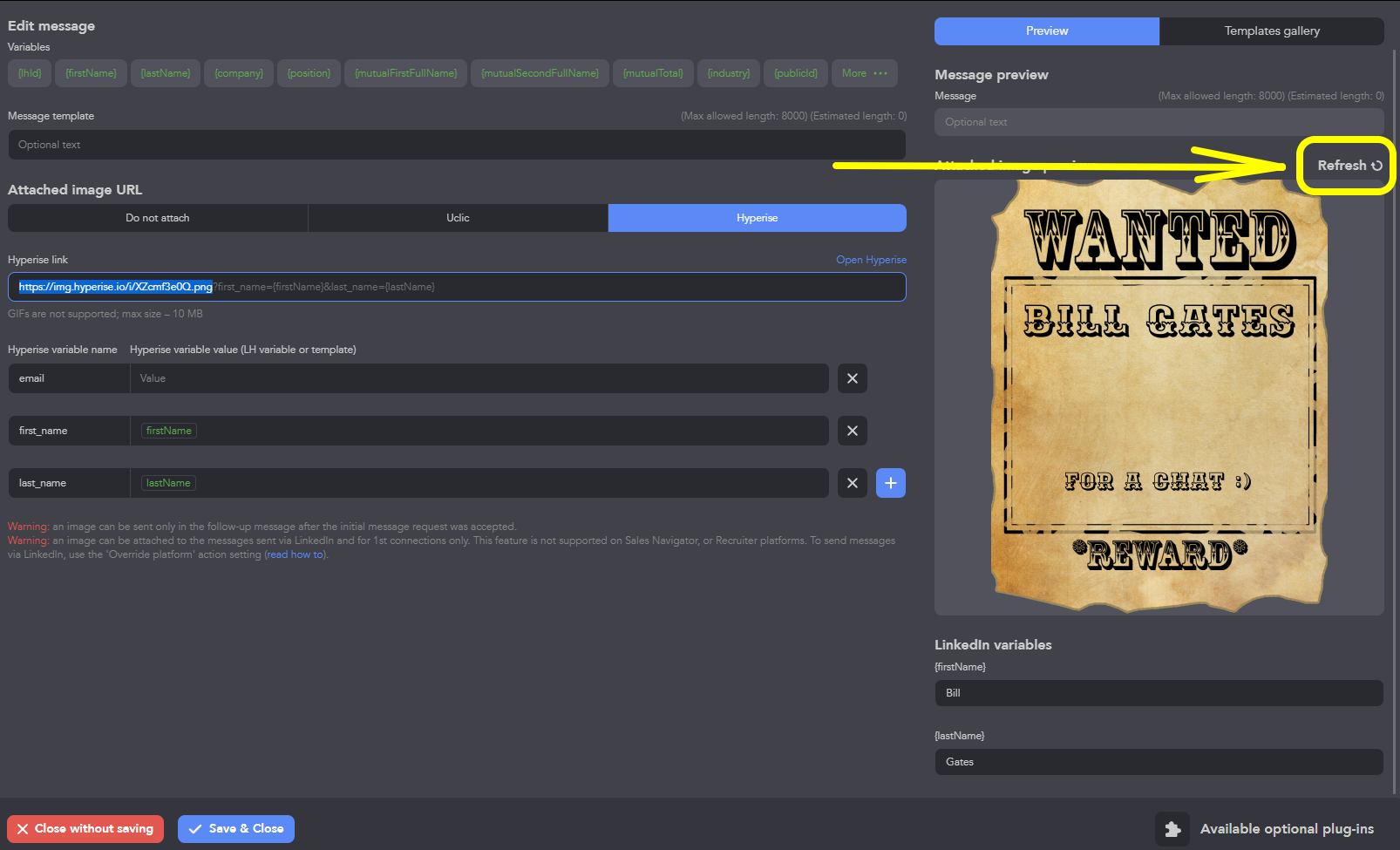Switch to the Preview tab

pyautogui.click(x=1047, y=31)
